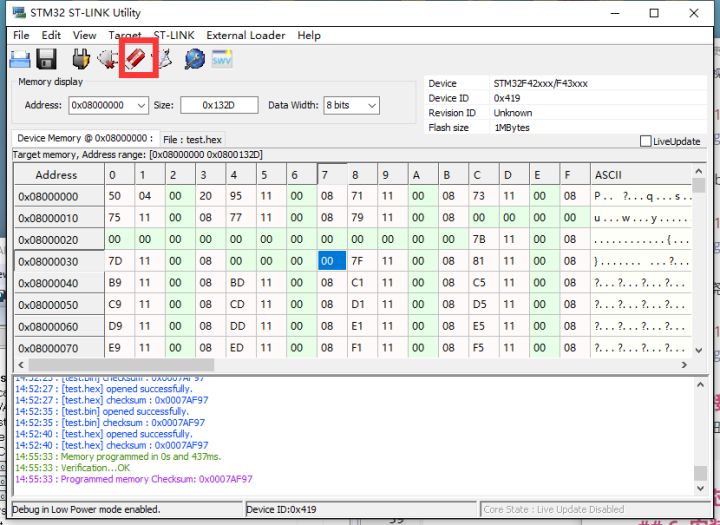This screenshot has width=720, height=525.
Task: Click the Address column header
Action: tap(59, 175)
